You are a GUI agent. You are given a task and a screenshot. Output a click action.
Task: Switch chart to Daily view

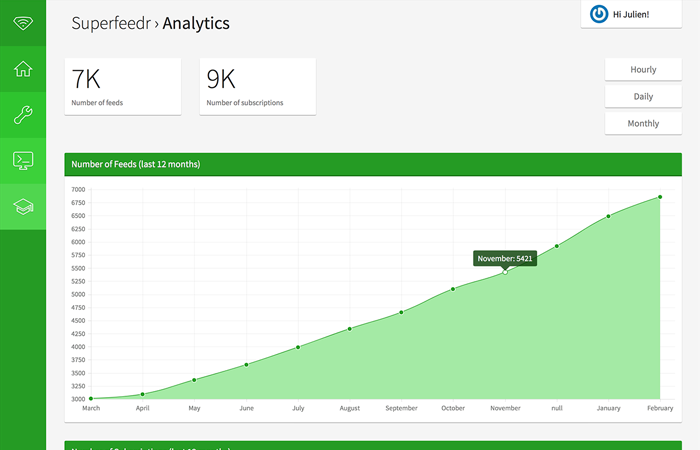click(643, 97)
